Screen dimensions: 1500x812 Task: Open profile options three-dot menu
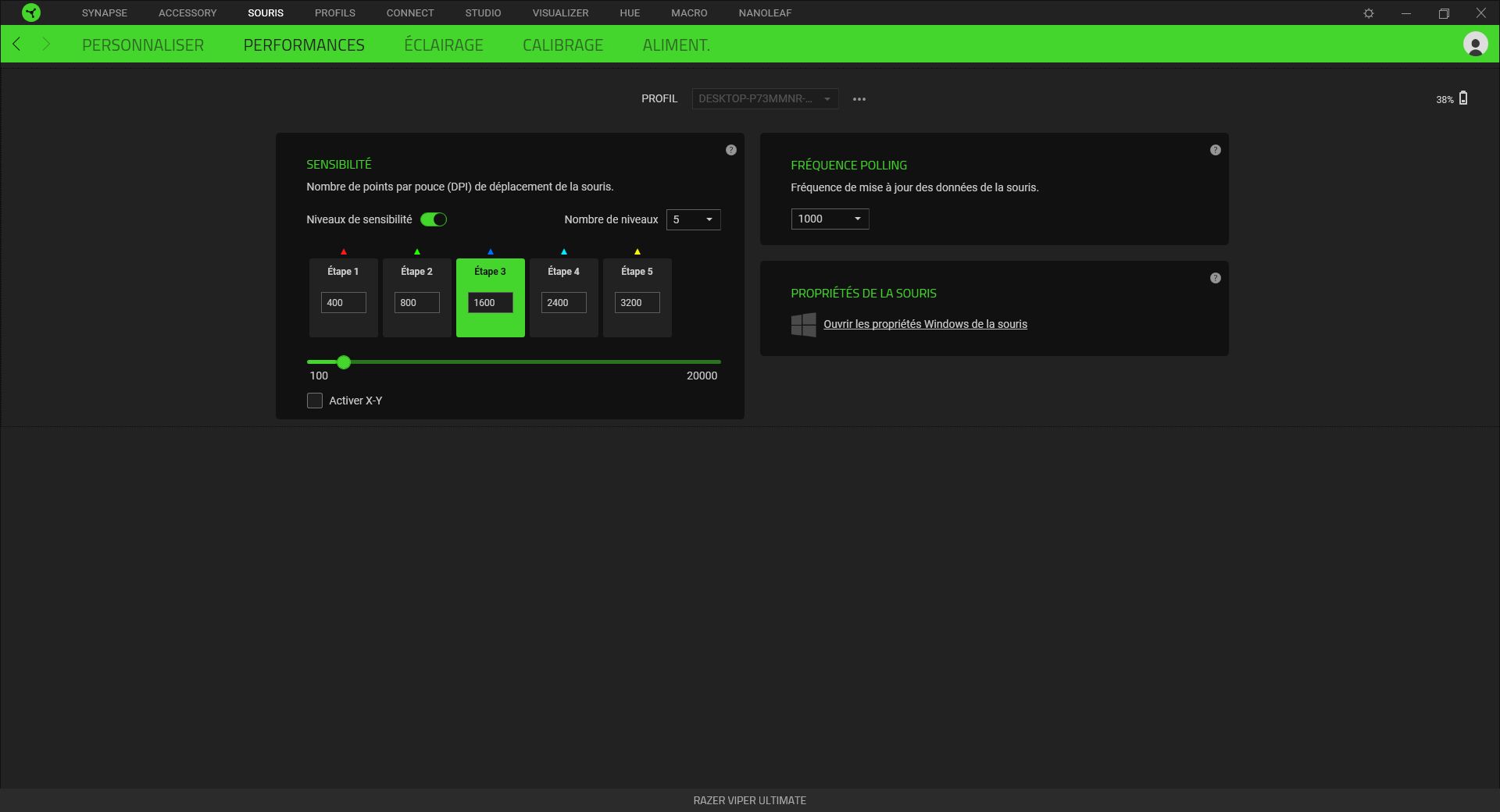click(859, 99)
